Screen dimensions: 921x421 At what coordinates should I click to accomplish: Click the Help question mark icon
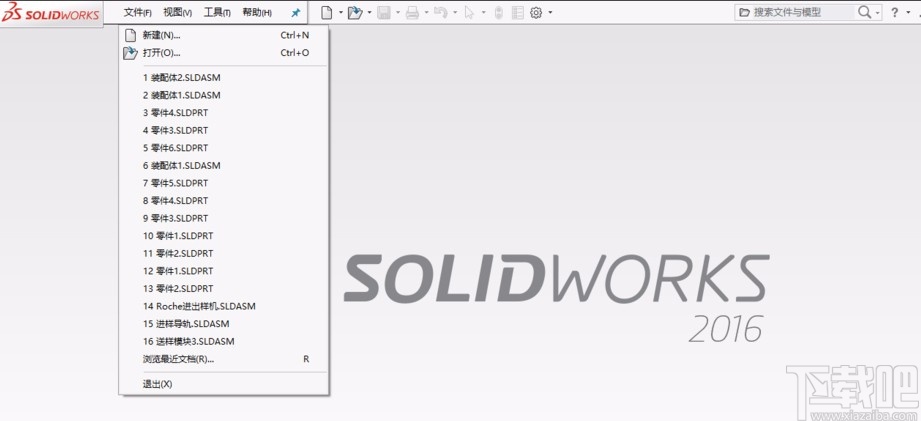pos(894,12)
